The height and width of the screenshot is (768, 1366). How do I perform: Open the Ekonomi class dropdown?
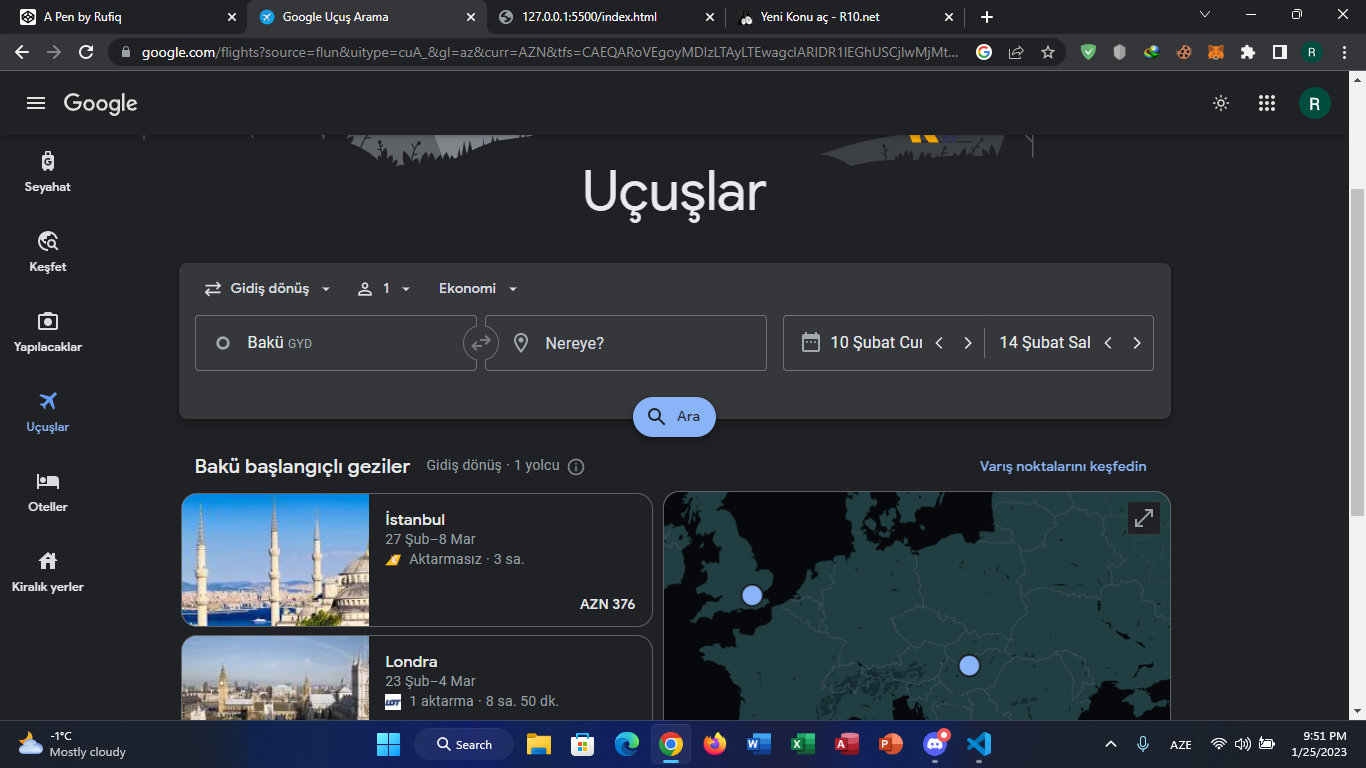[478, 289]
